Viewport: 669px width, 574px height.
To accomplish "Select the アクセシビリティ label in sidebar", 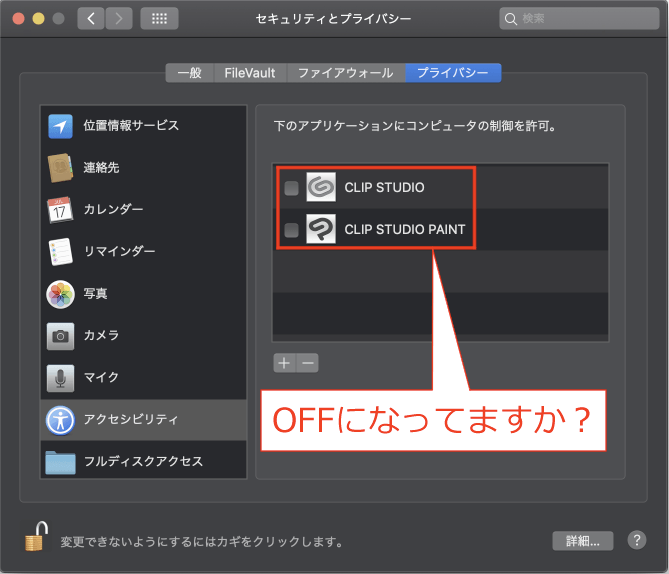I will pos(131,419).
